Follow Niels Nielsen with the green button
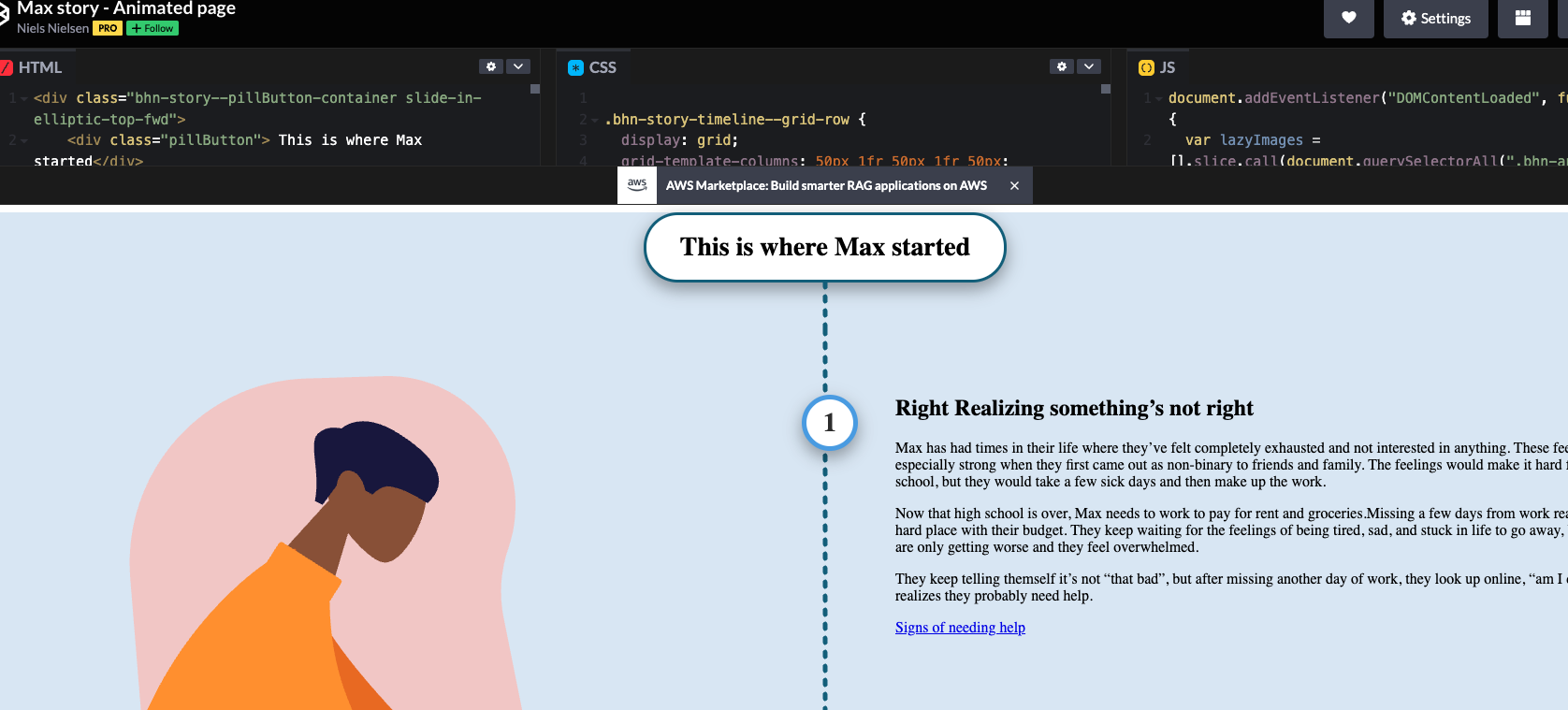The height and width of the screenshot is (710, 1568). point(152,28)
